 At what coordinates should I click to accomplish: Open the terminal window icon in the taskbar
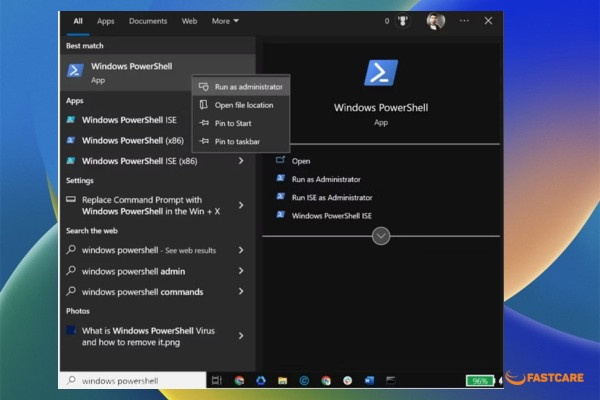(390, 380)
